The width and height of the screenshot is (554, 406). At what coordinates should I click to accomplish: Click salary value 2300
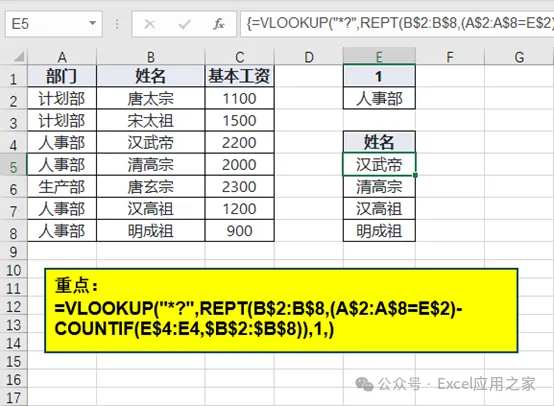pyautogui.click(x=240, y=187)
